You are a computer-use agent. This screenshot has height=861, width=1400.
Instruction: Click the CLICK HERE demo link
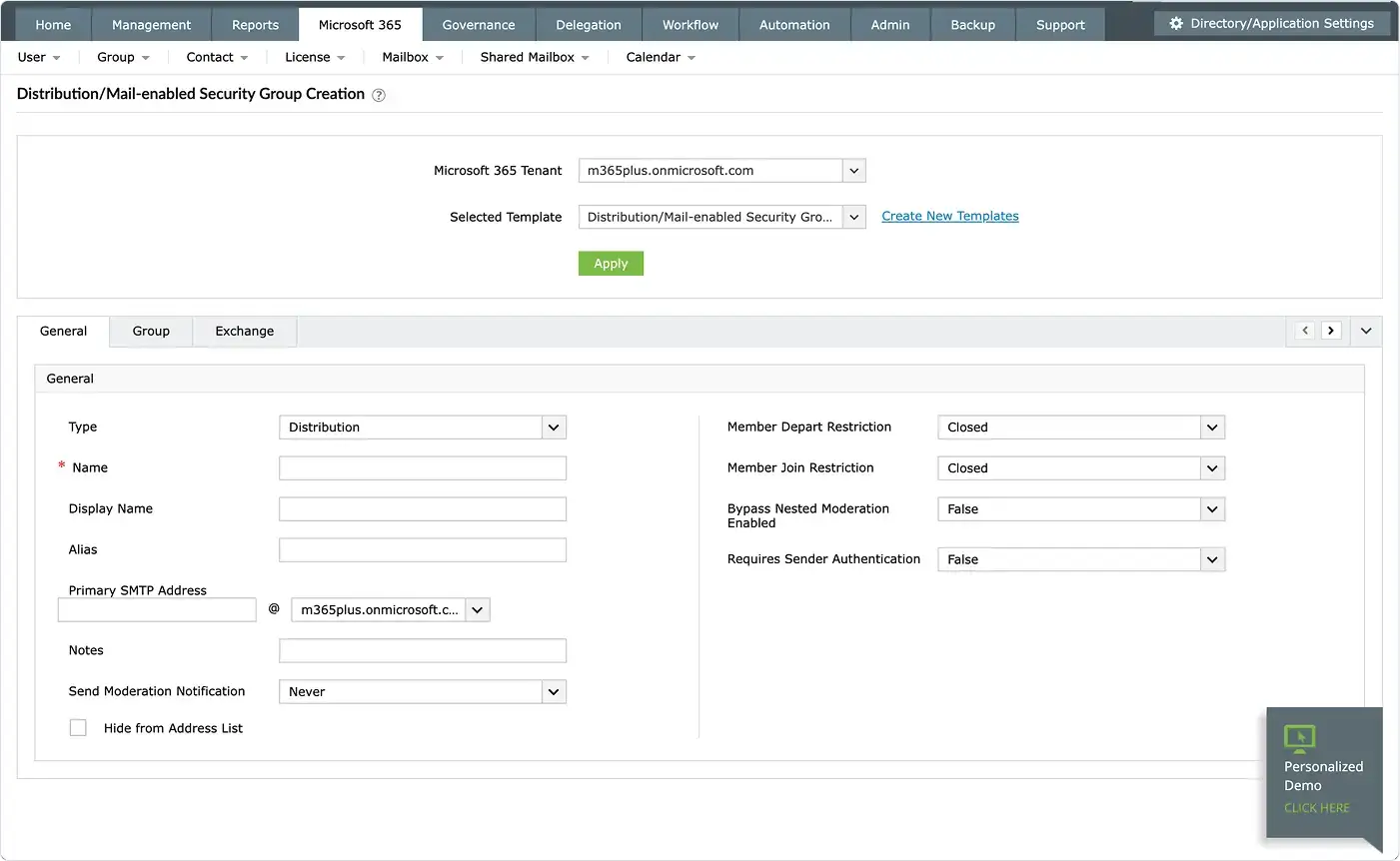click(x=1315, y=807)
